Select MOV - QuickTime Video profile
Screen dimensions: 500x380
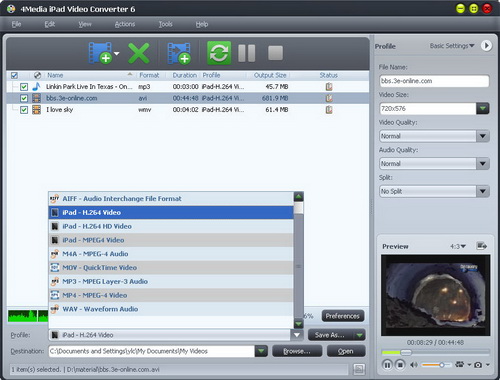coord(171,268)
